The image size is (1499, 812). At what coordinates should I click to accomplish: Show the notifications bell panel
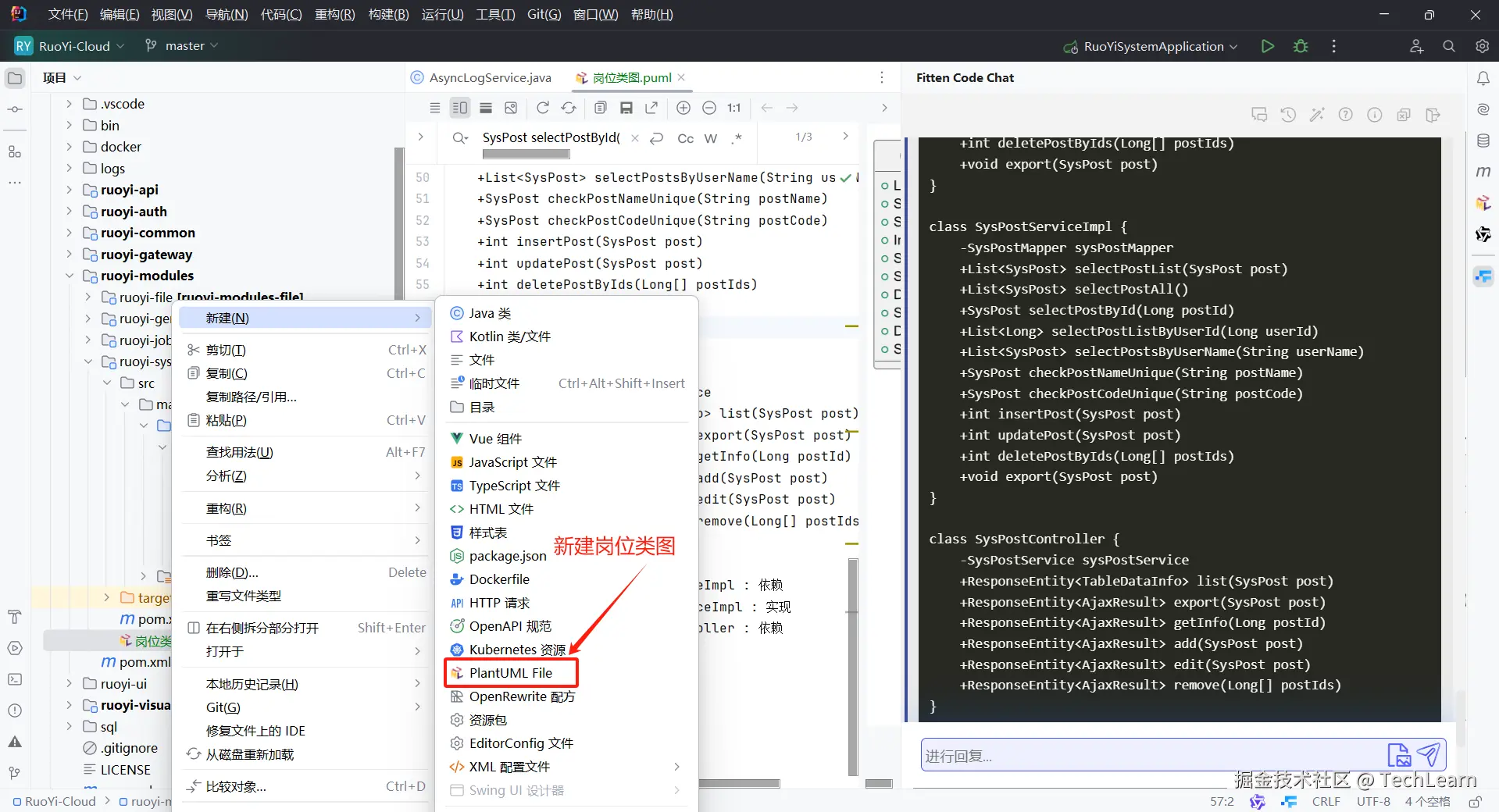coord(1483,78)
